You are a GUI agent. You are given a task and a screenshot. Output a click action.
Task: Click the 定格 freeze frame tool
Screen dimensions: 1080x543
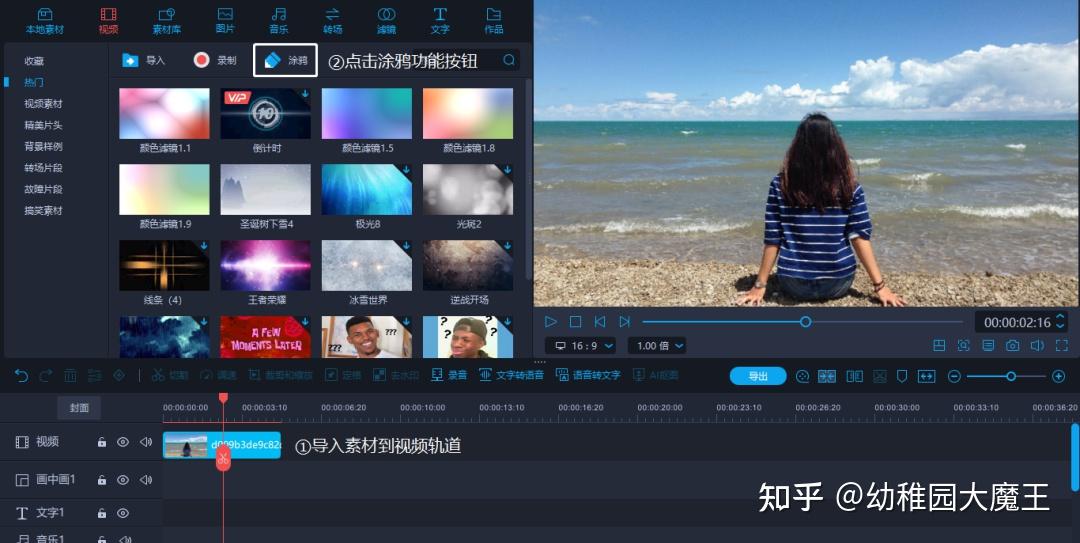tap(343, 376)
